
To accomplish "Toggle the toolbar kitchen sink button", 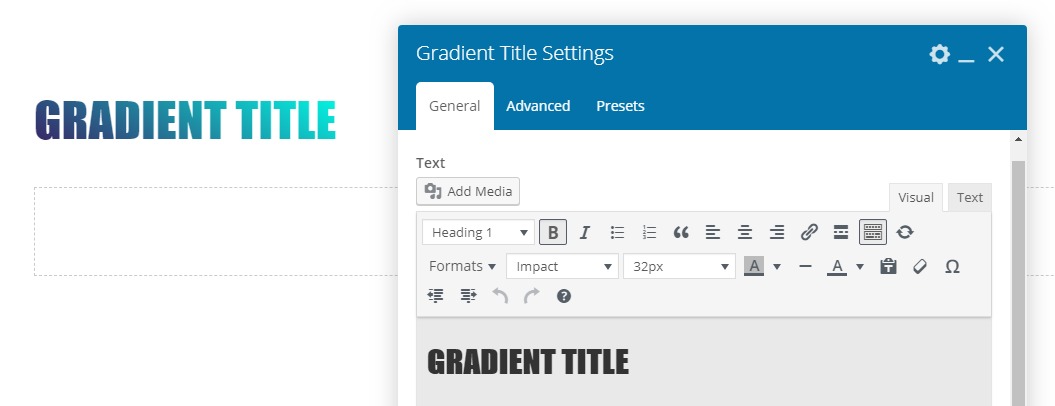I will pyautogui.click(x=872, y=232).
